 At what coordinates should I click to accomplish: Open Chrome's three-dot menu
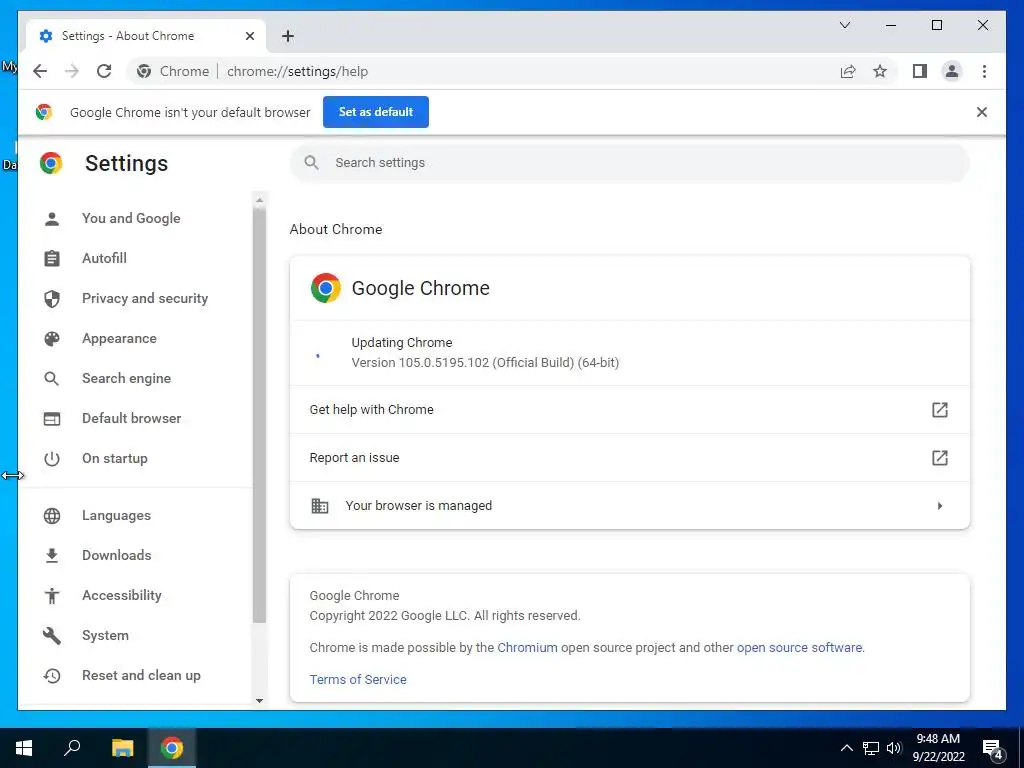(984, 71)
